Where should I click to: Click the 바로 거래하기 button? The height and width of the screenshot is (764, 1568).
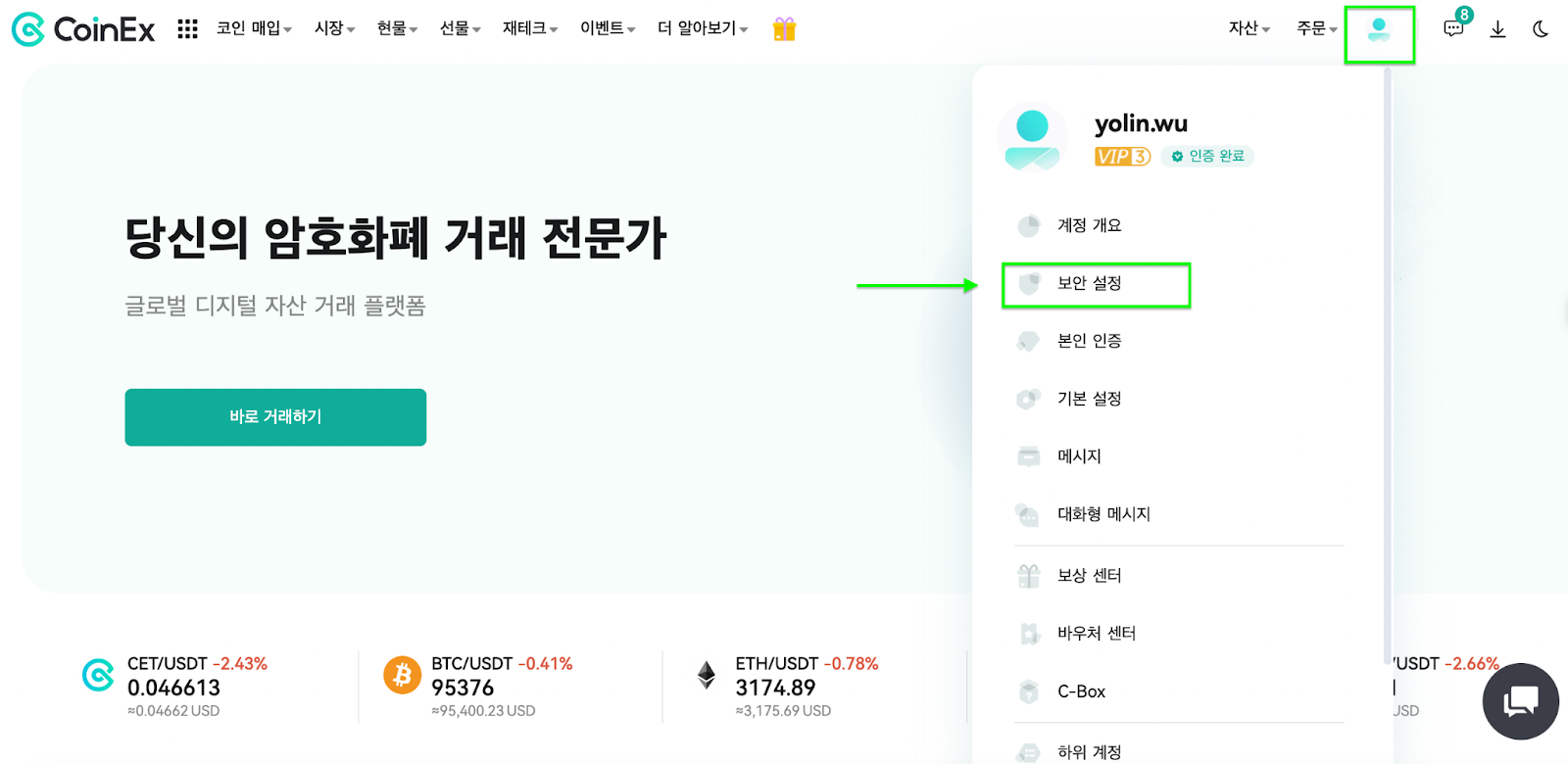click(x=274, y=416)
